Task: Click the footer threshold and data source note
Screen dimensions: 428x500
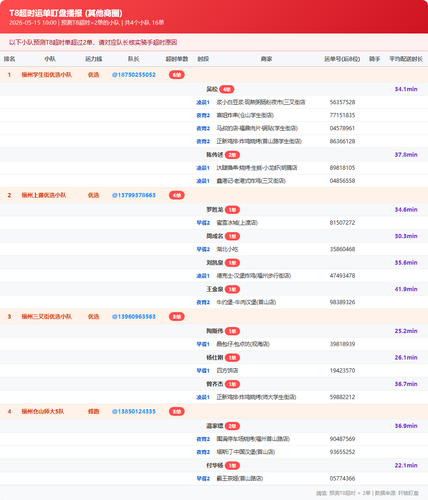Action: [367, 493]
